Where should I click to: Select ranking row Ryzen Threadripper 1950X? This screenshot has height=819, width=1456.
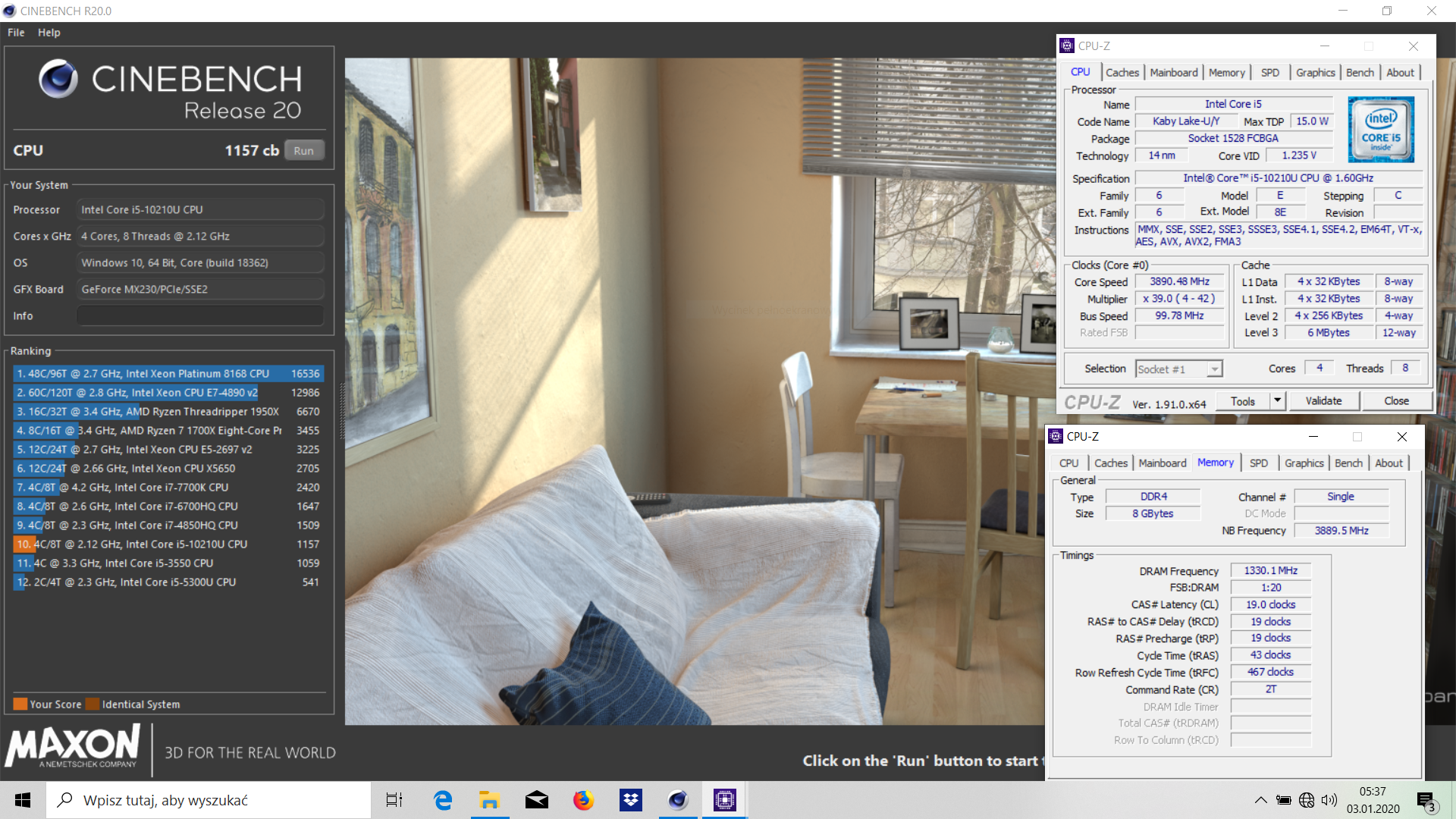(x=168, y=411)
